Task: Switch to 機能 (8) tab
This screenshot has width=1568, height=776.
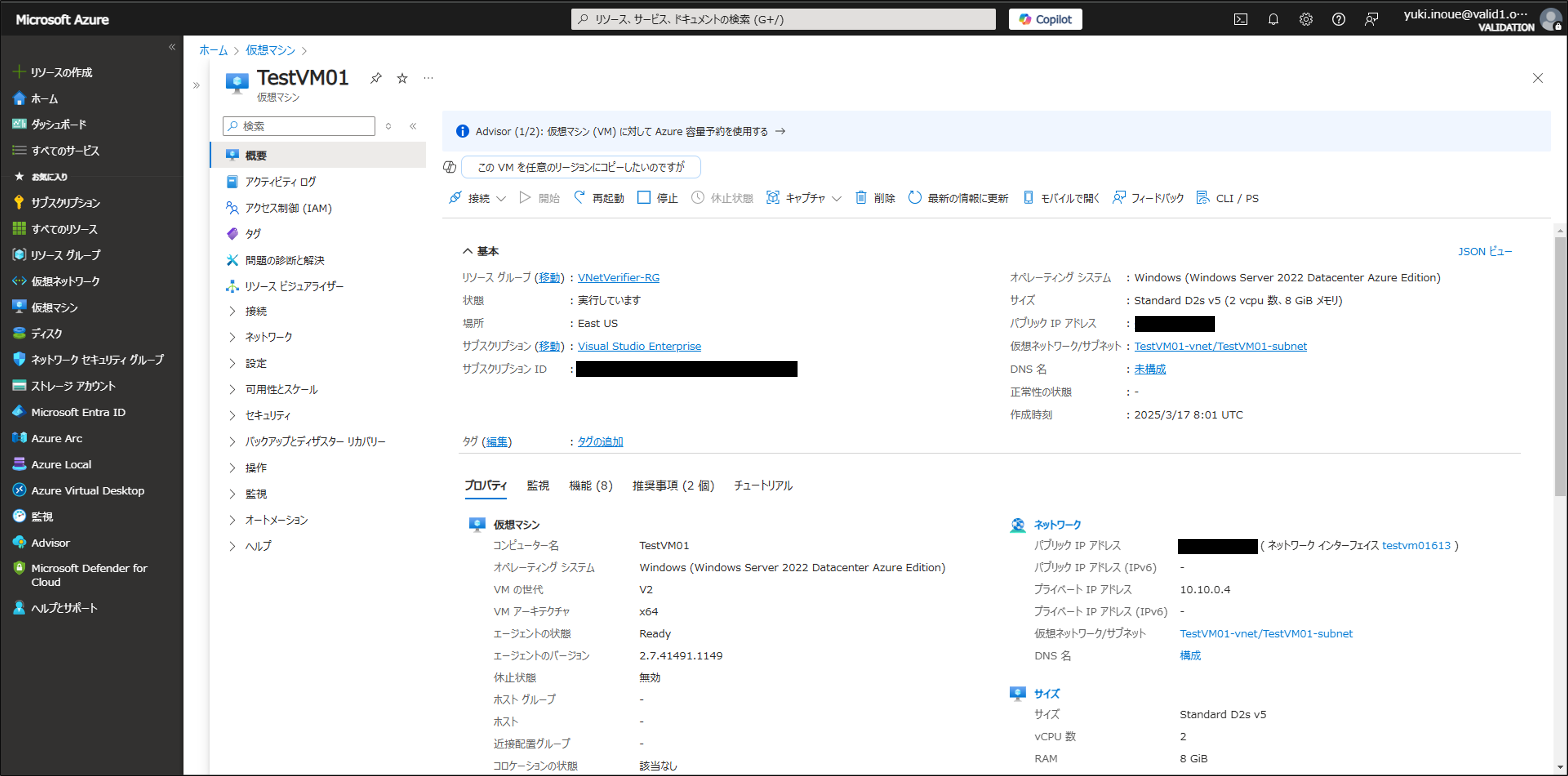Action: pyautogui.click(x=590, y=486)
